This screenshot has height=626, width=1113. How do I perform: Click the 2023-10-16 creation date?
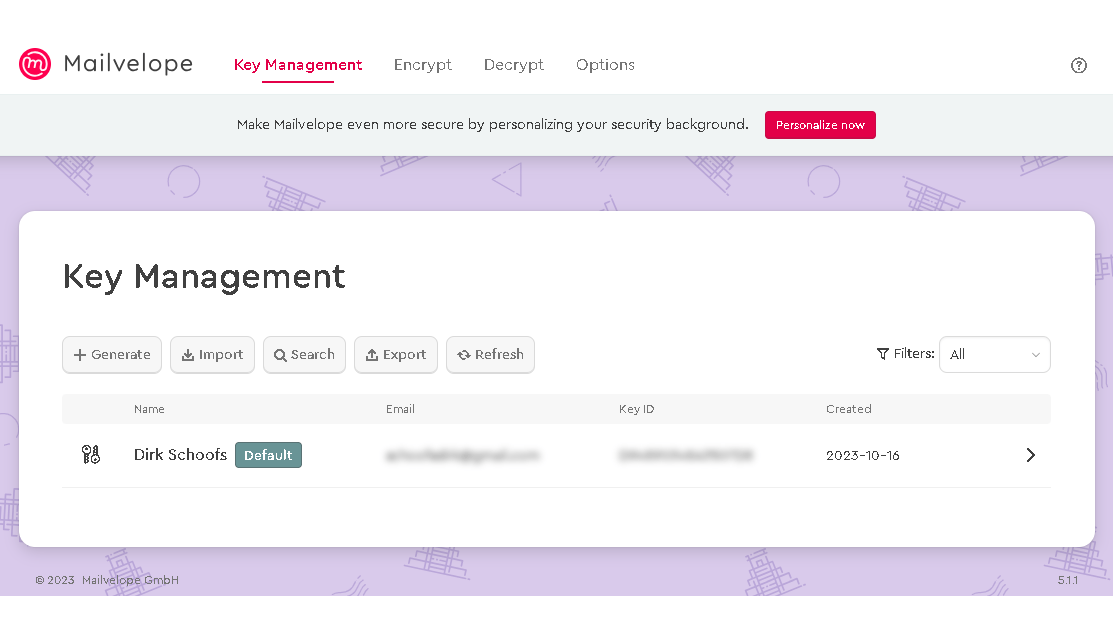pyautogui.click(x=862, y=456)
